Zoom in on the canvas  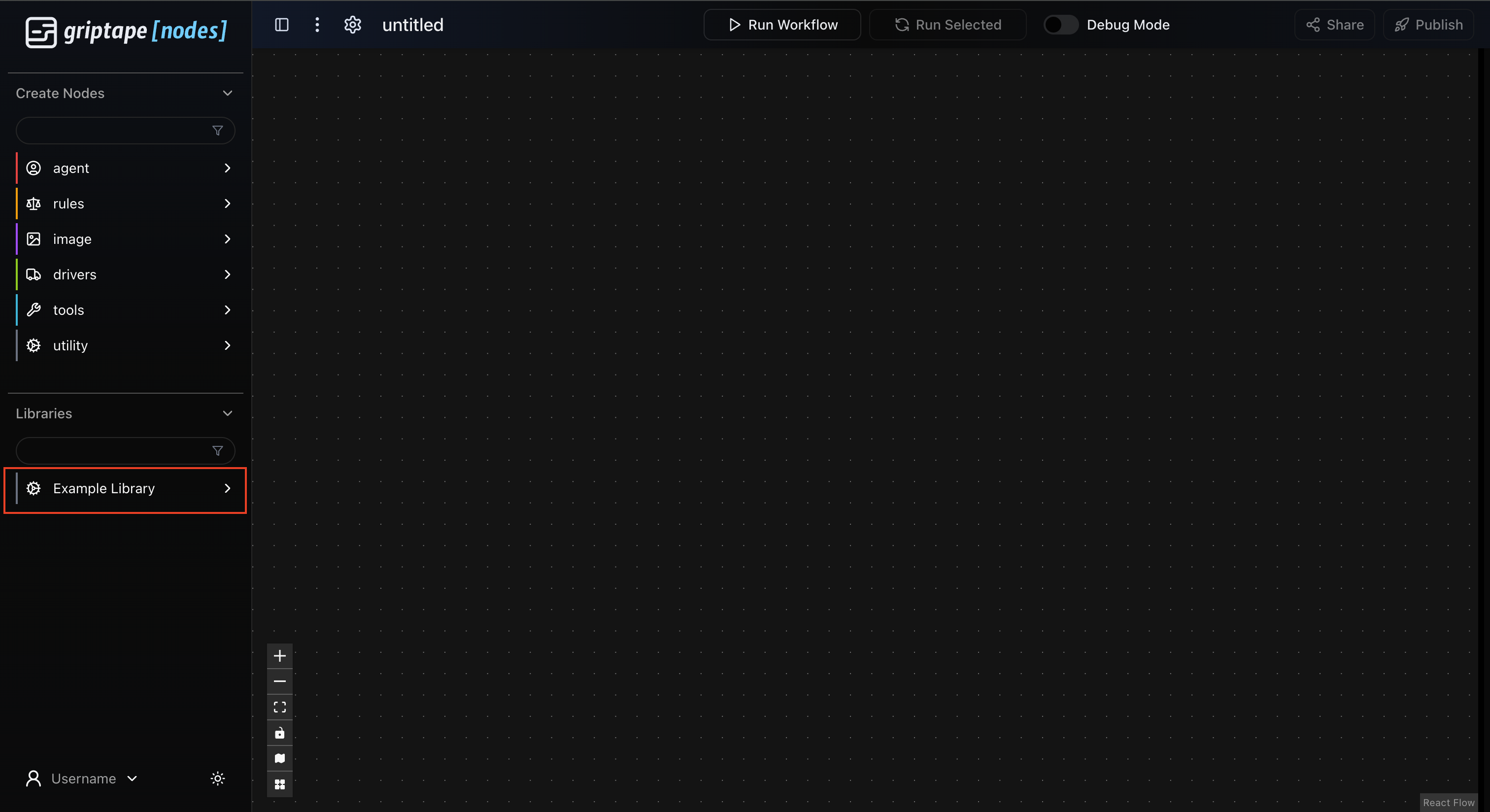(279, 656)
